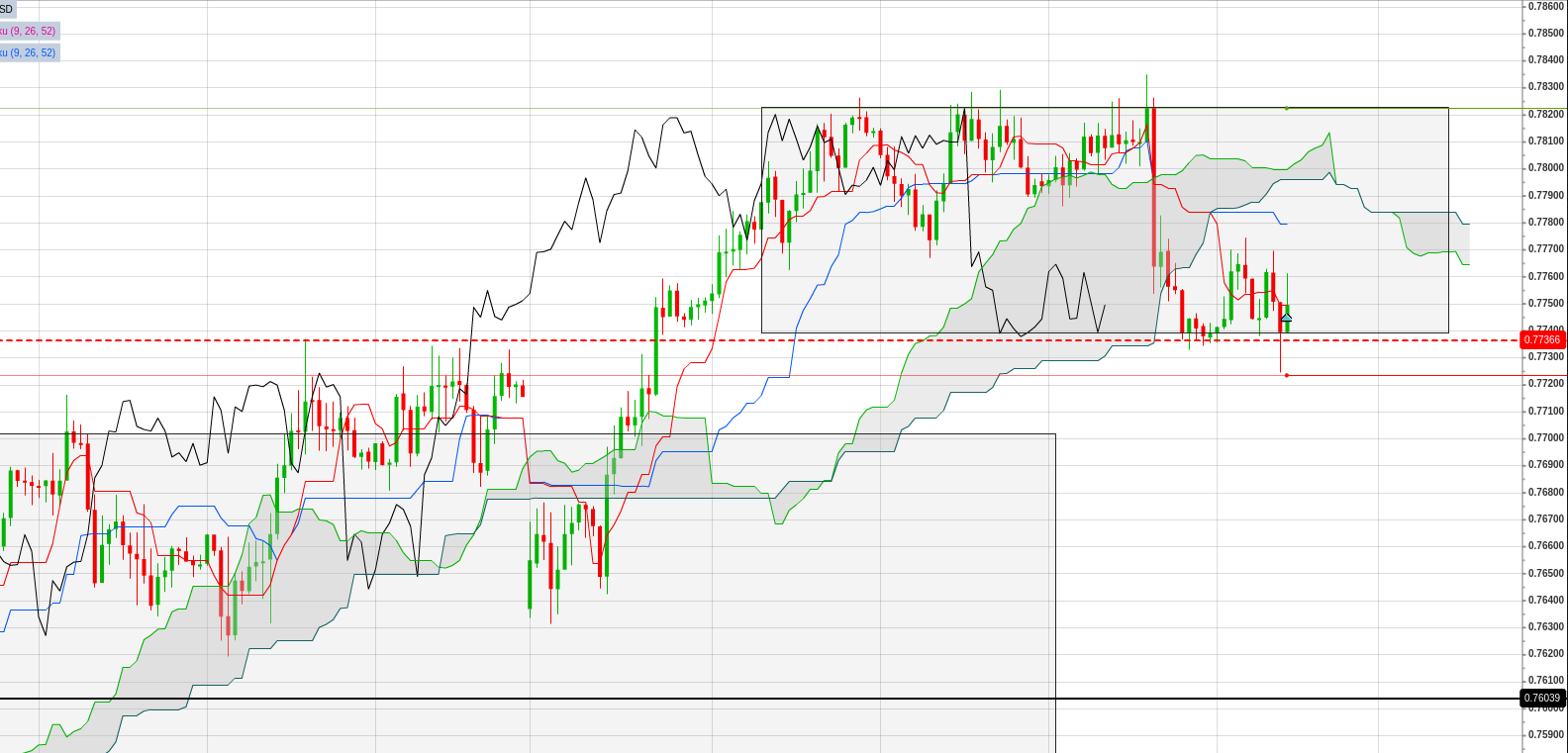Image resolution: width=1568 pixels, height=753 pixels.
Task: Click the green target-level dot above the last candle
Action: (1286, 108)
